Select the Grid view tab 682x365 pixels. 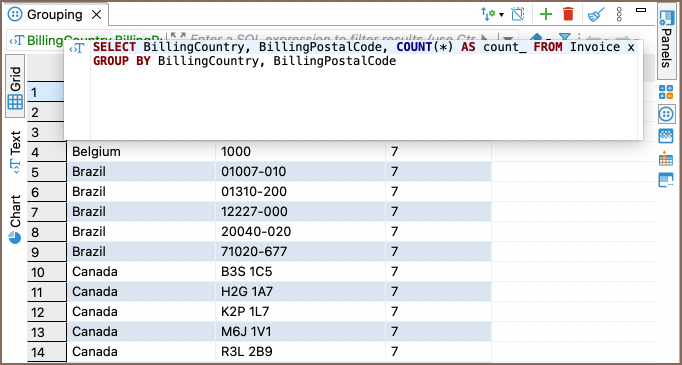pyautogui.click(x=15, y=87)
